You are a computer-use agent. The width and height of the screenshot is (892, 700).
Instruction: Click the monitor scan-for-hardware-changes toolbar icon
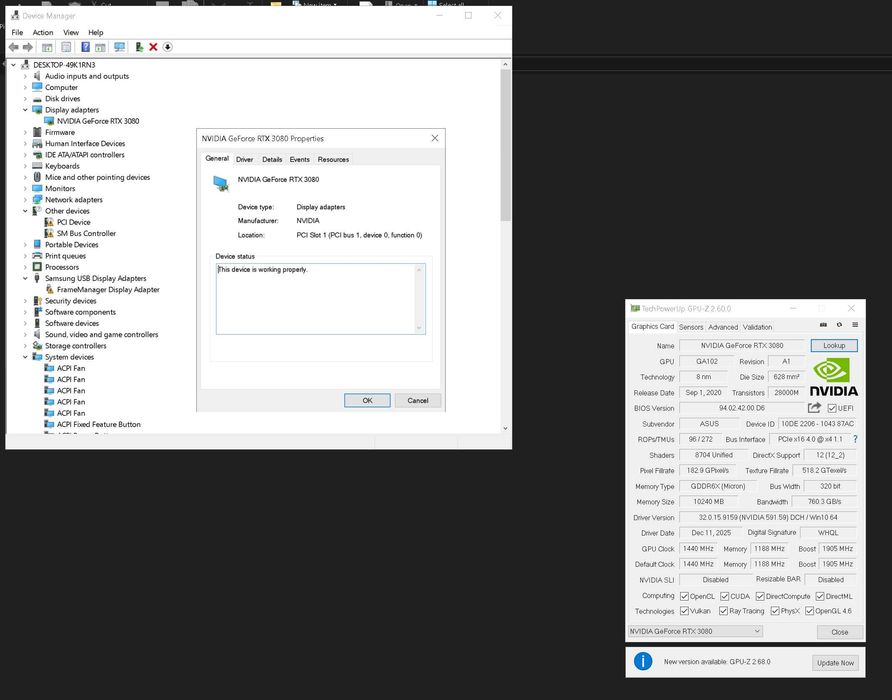[x=119, y=47]
